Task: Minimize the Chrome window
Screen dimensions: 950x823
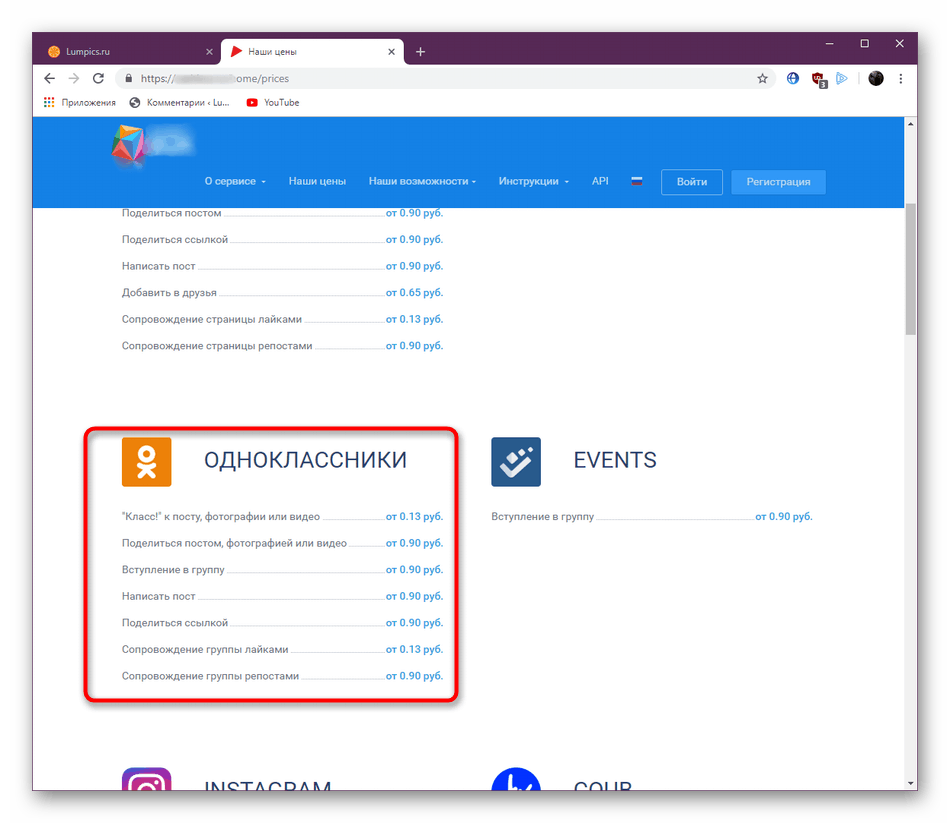Action: (829, 44)
